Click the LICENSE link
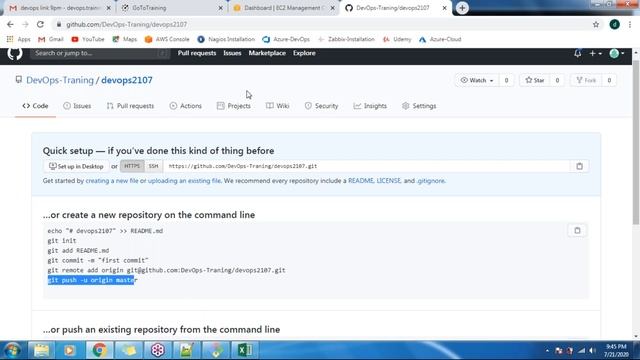 389,181
